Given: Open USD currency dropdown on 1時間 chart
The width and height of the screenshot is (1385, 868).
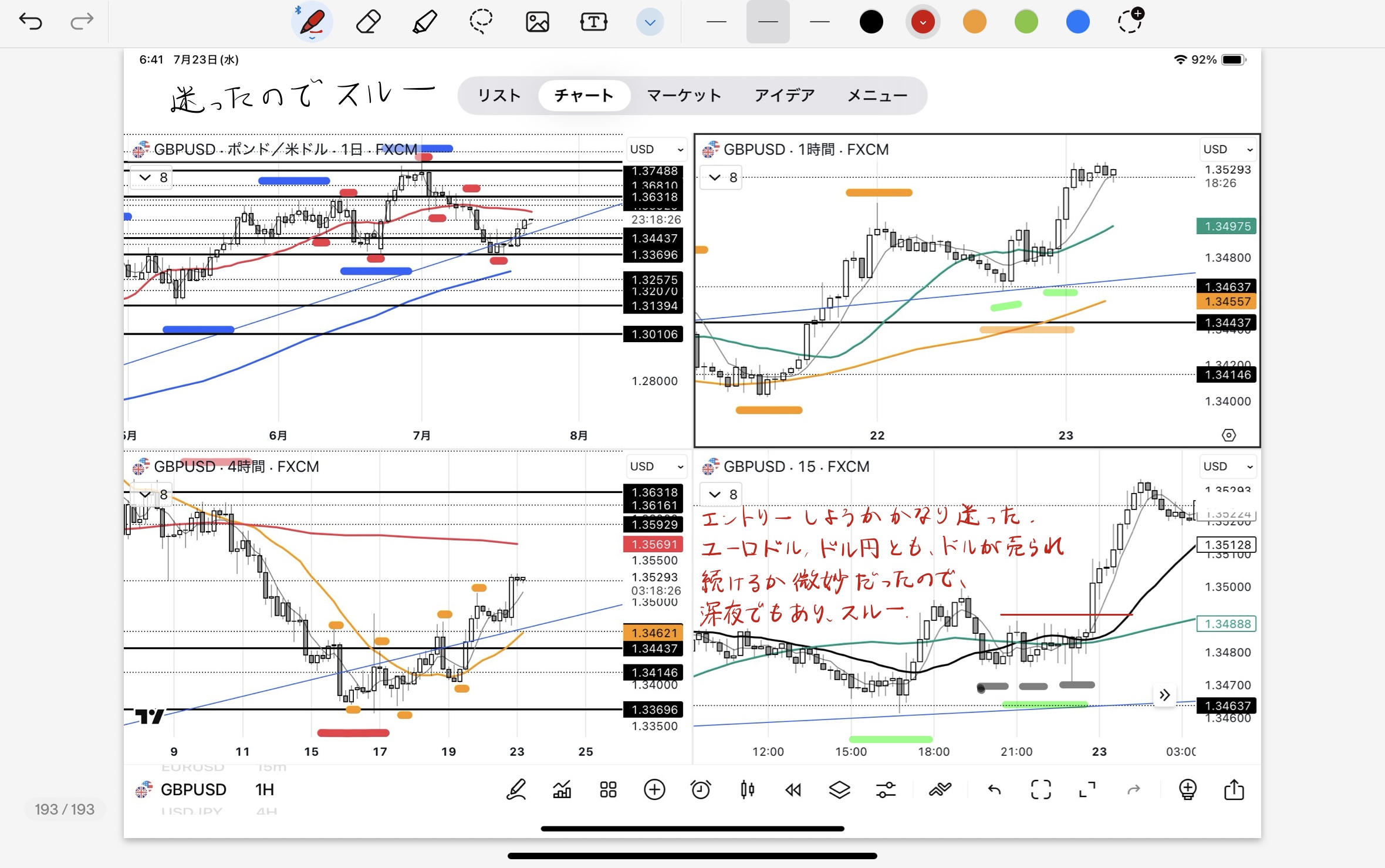Looking at the screenshot, I should point(1228,149).
